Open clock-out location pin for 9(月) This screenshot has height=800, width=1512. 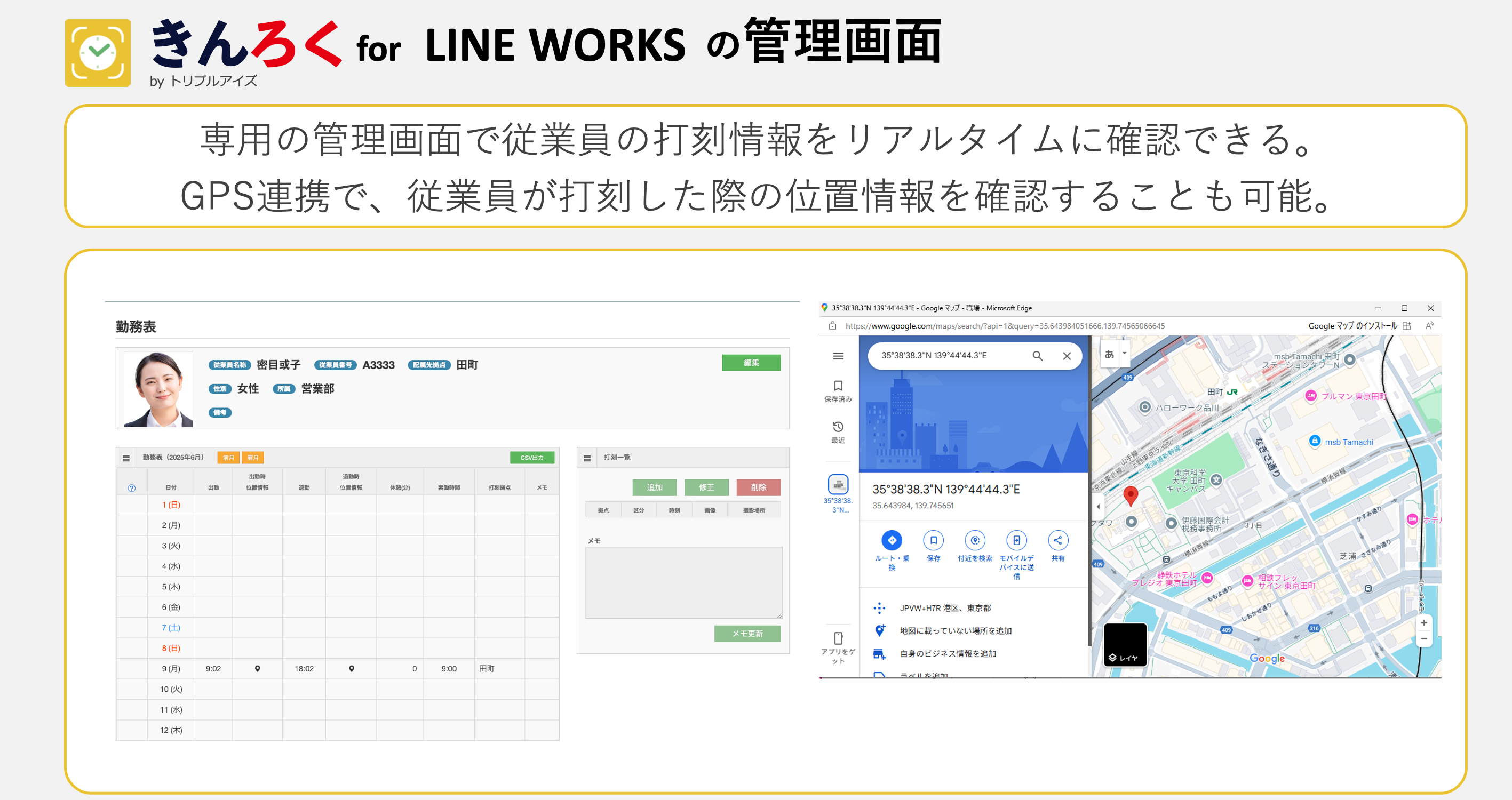coord(351,668)
